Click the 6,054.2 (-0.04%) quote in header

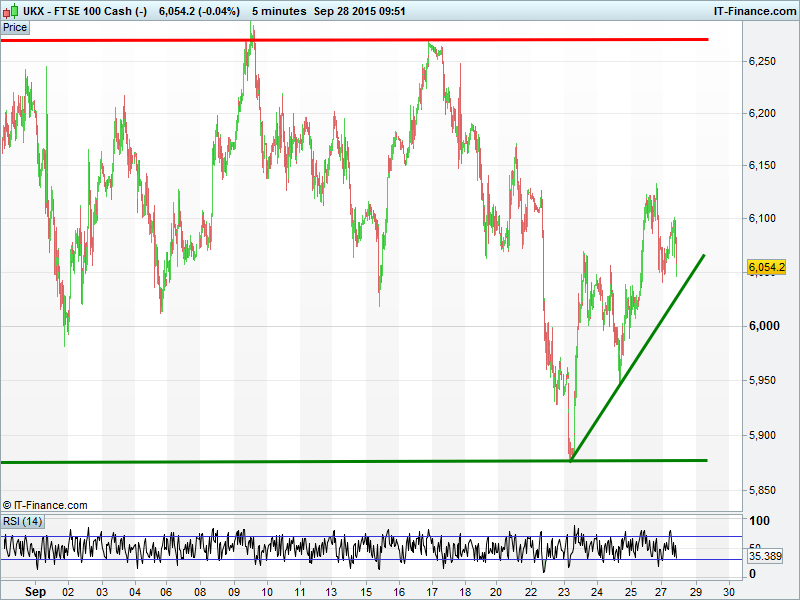click(x=199, y=11)
